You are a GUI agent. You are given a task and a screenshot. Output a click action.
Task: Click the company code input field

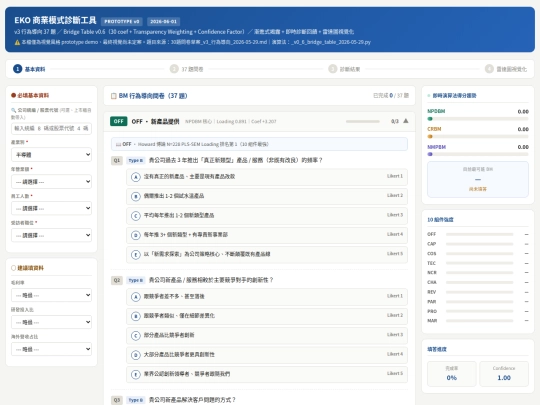tap(51, 128)
